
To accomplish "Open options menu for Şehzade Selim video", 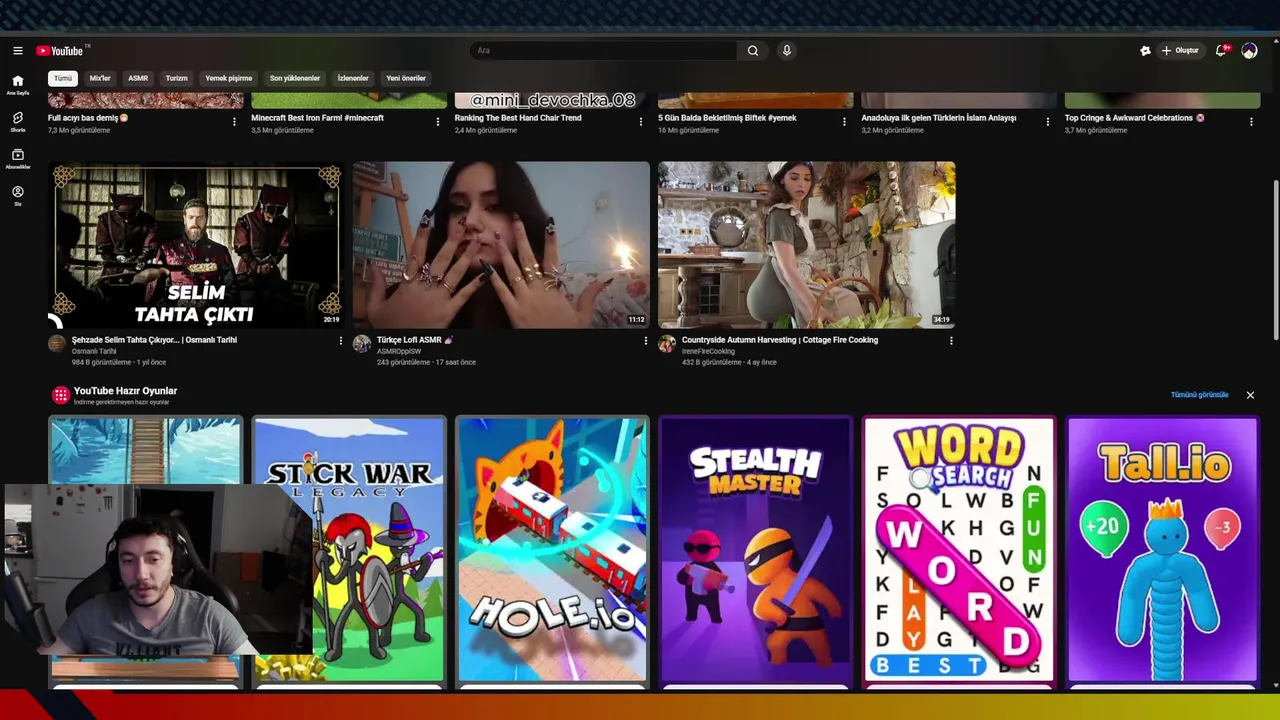I will 340,341.
